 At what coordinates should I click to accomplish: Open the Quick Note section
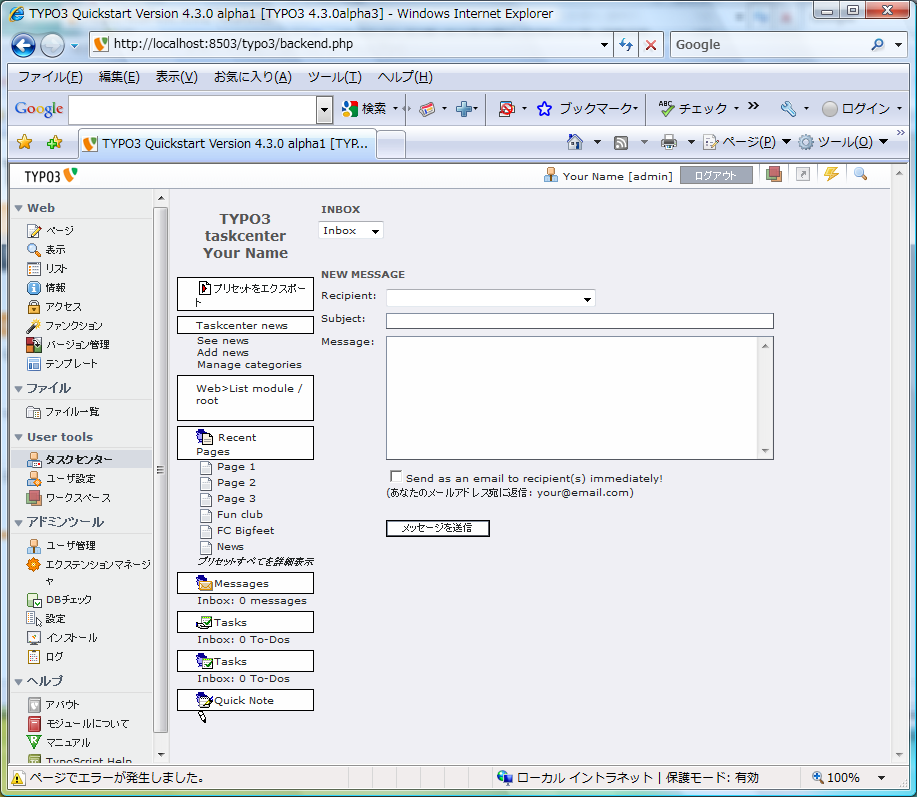click(x=245, y=701)
